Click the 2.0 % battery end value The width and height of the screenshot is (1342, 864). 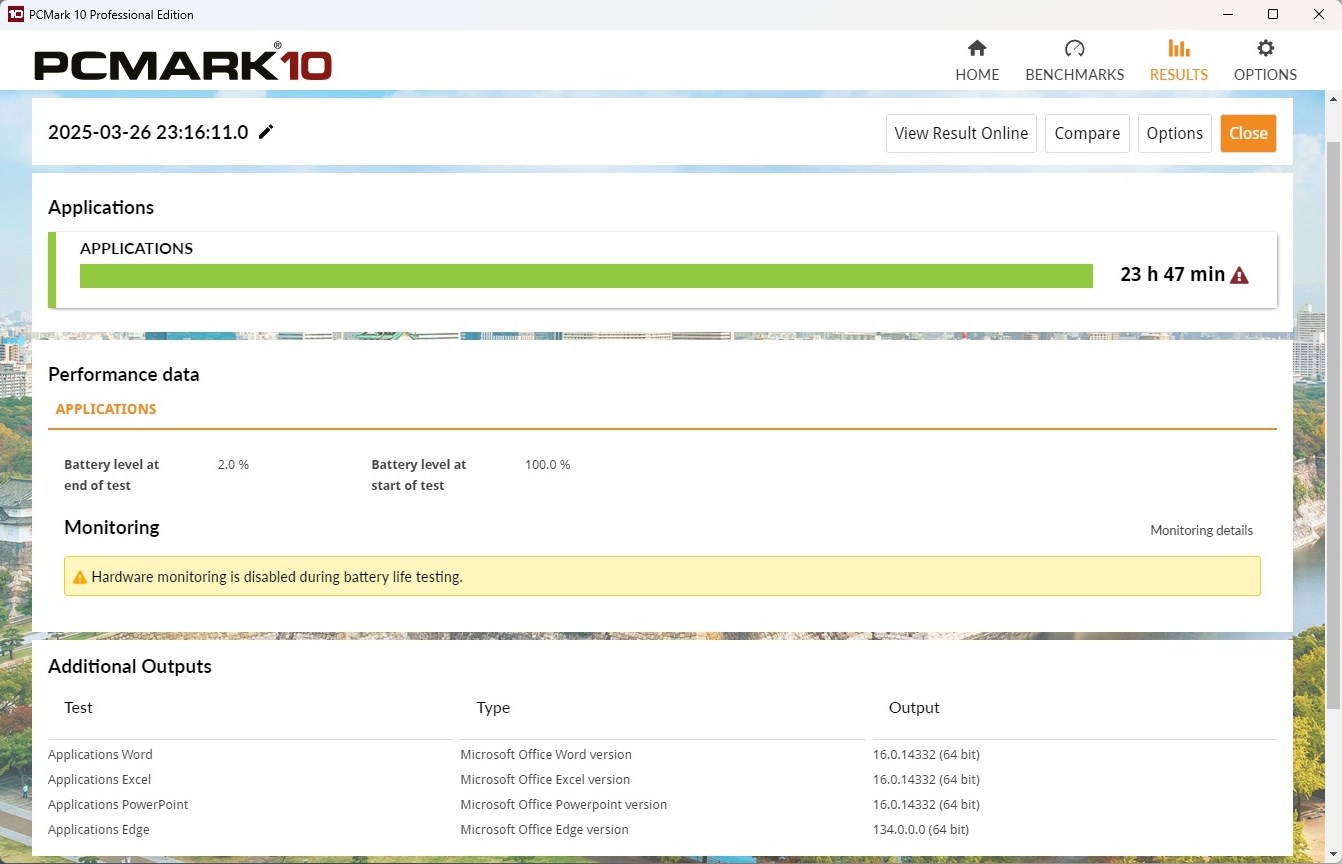point(233,465)
